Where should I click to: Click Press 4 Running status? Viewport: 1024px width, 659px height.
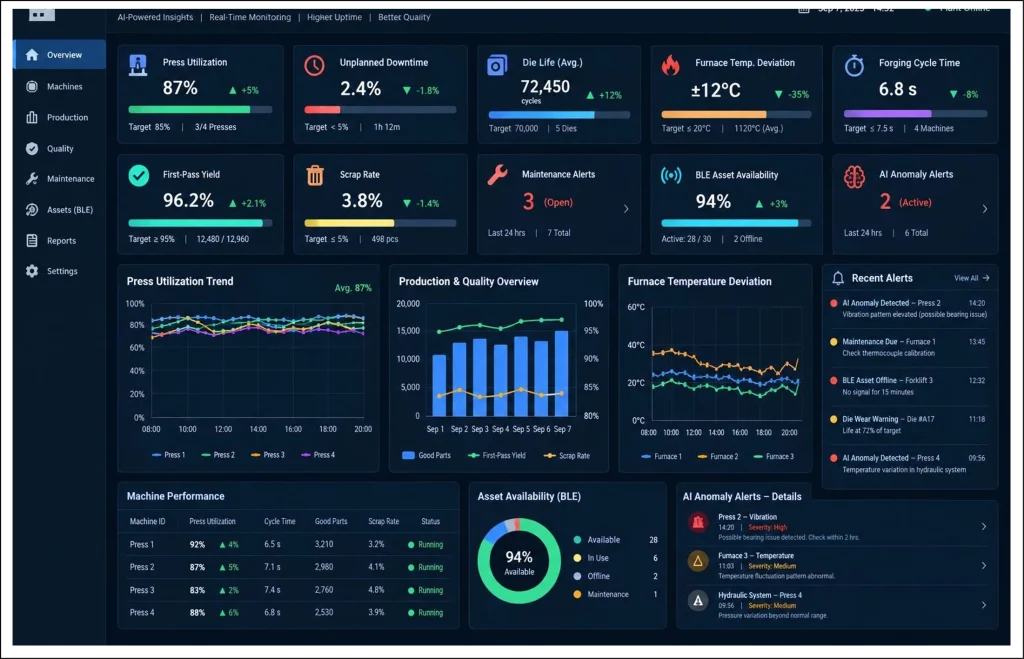click(425, 613)
